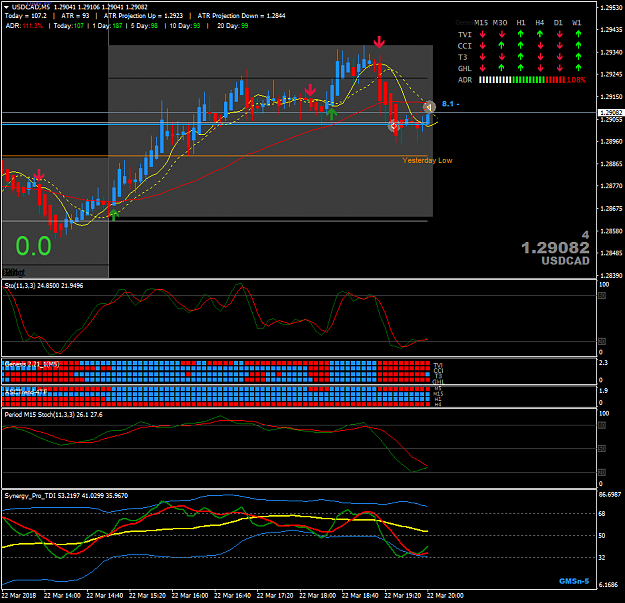The image size is (625, 603).
Task: Click the red 108% ADR value
Action: [576, 80]
